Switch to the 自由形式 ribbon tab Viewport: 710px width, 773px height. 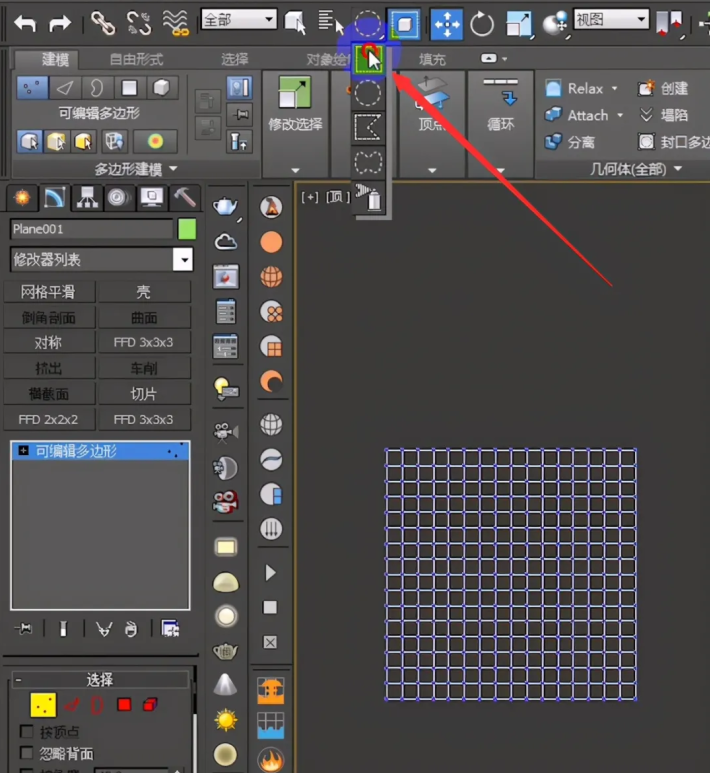136,60
